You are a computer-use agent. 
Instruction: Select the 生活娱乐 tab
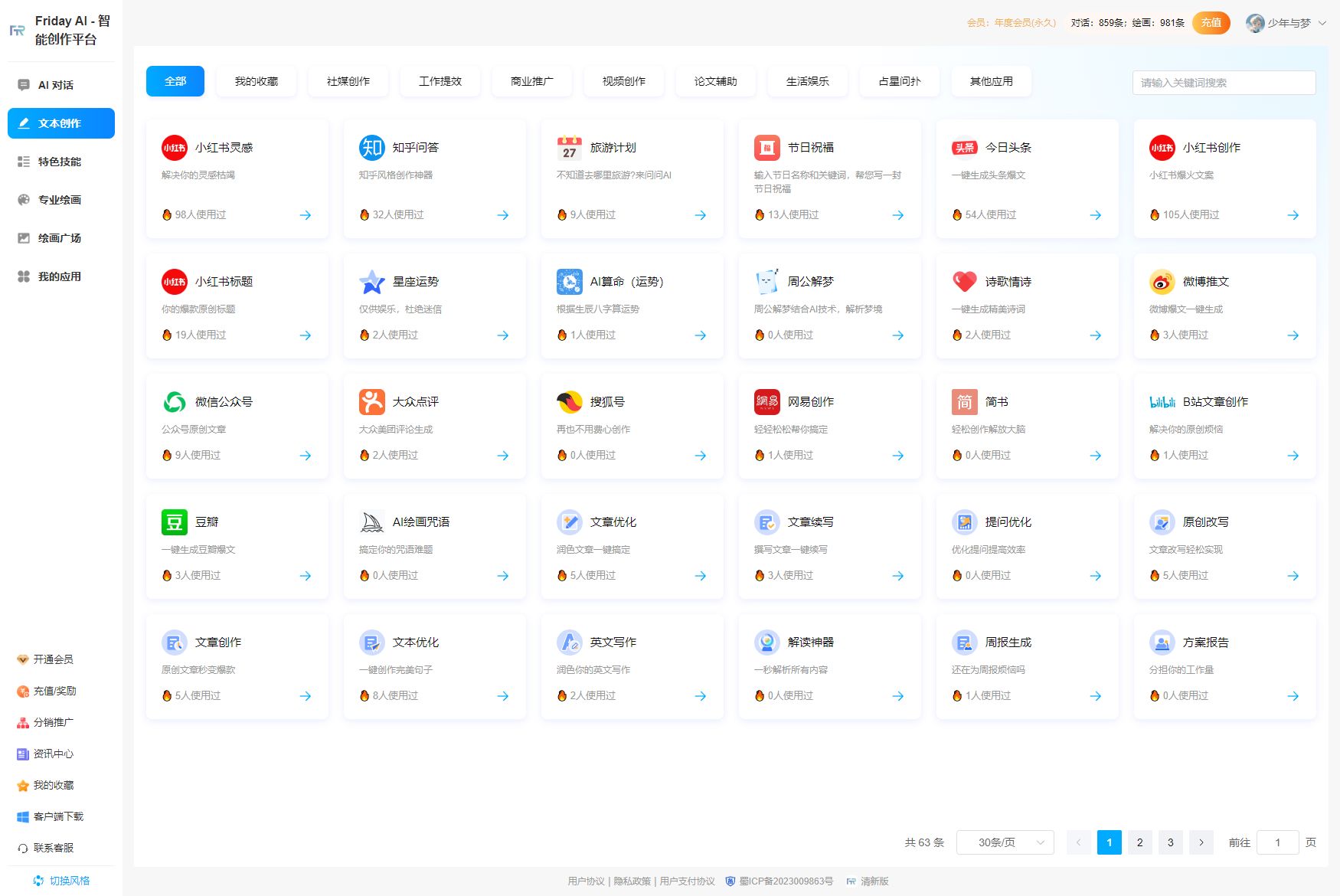[x=808, y=81]
